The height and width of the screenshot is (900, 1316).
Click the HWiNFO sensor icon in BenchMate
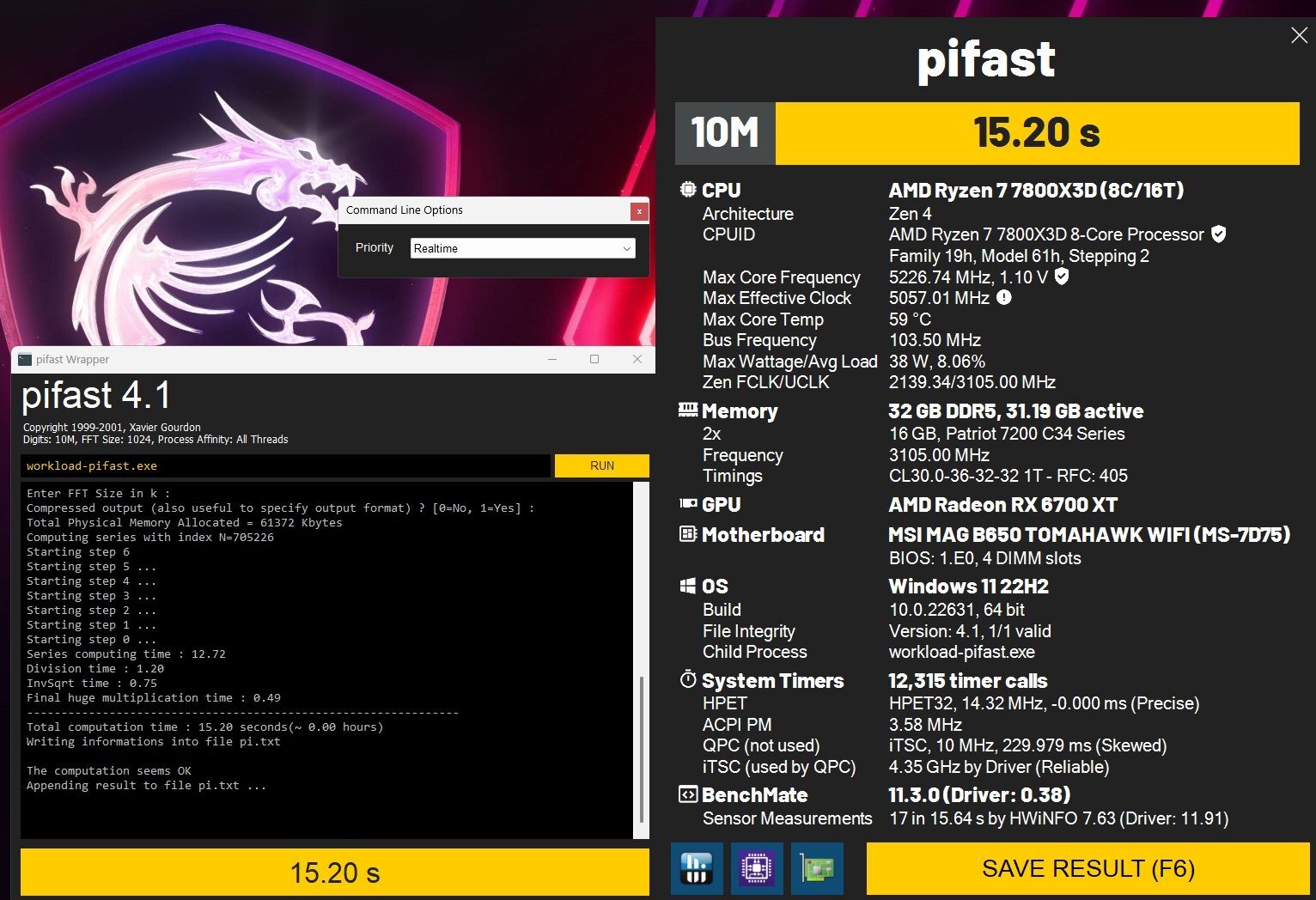click(696, 868)
